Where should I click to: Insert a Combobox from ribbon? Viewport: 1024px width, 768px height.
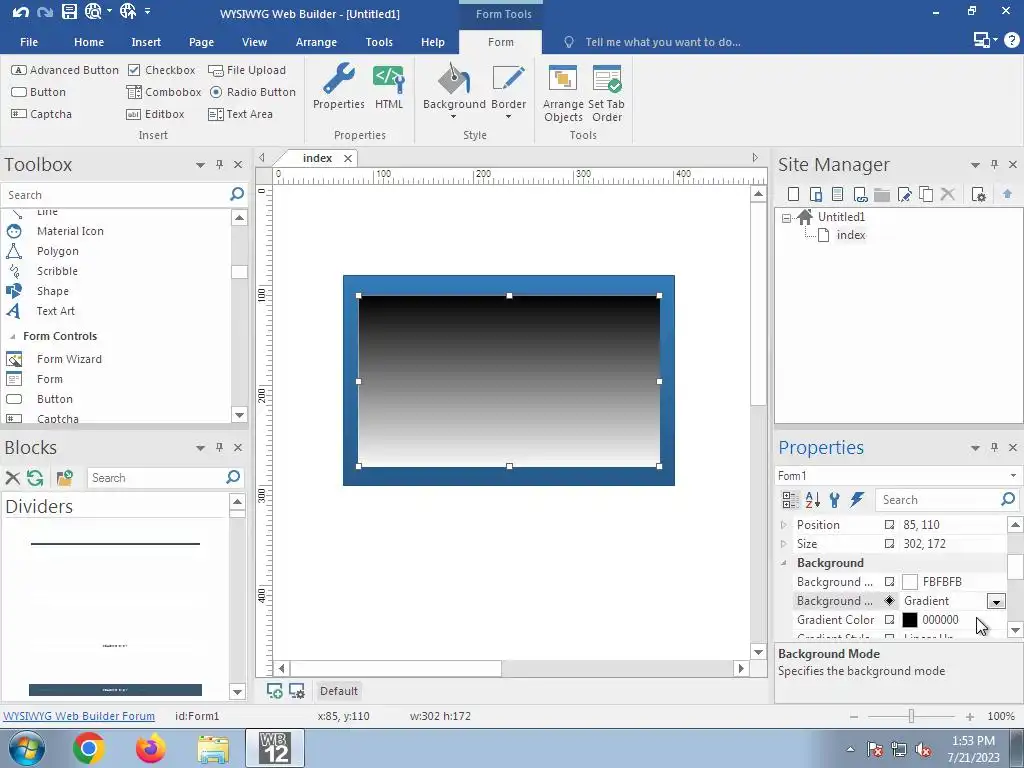(x=164, y=92)
